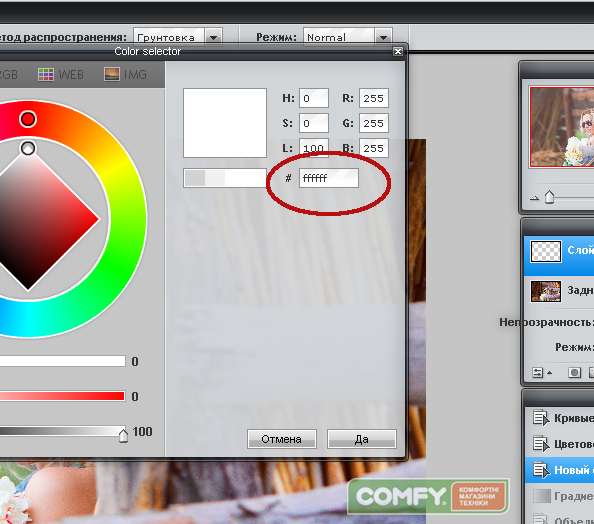Toggle the layer settings icon in layers panel
The image size is (594, 524).
coord(537,372)
